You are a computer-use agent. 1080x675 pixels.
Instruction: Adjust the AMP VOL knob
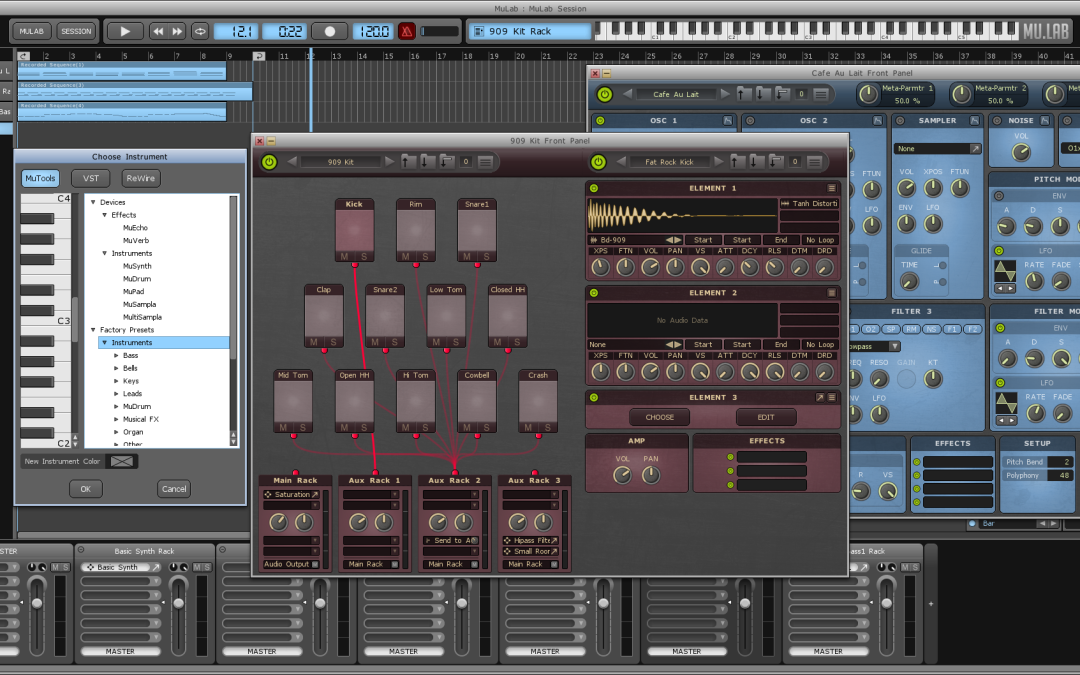click(622, 474)
